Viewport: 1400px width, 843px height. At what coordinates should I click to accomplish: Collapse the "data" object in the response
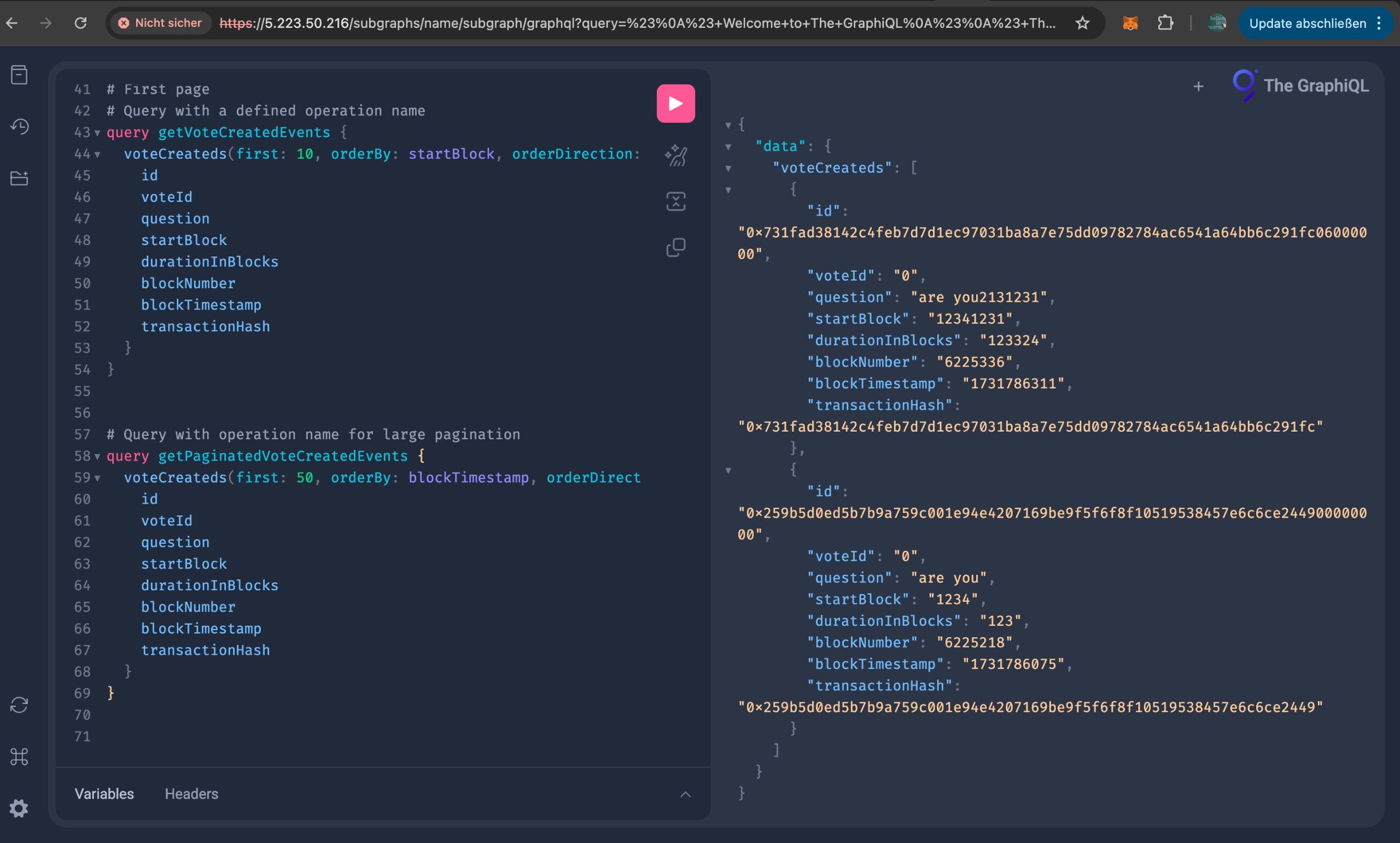(x=728, y=147)
